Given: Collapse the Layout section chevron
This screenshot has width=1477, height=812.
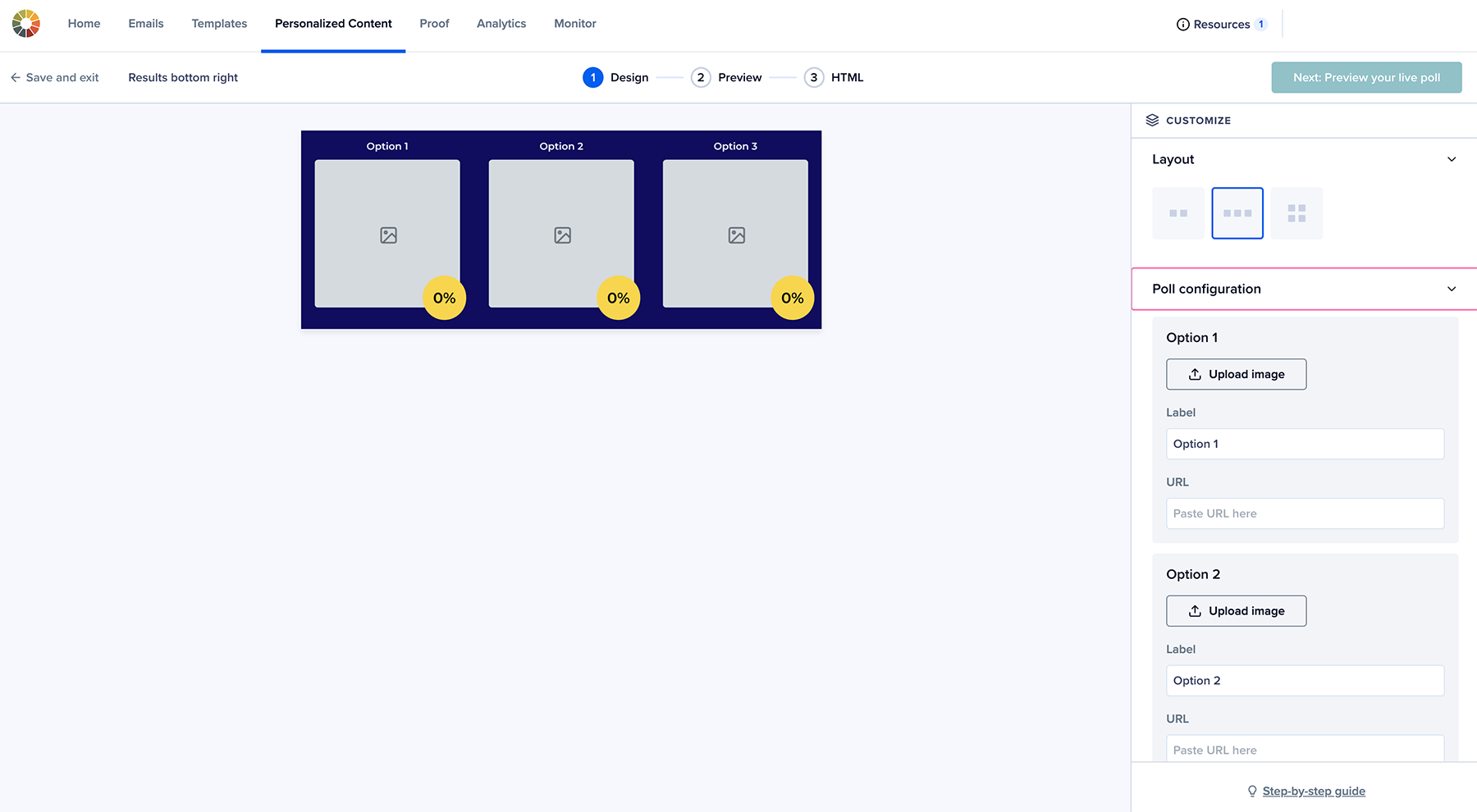Looking at the screenshot, I should [x=1451, y=159].
